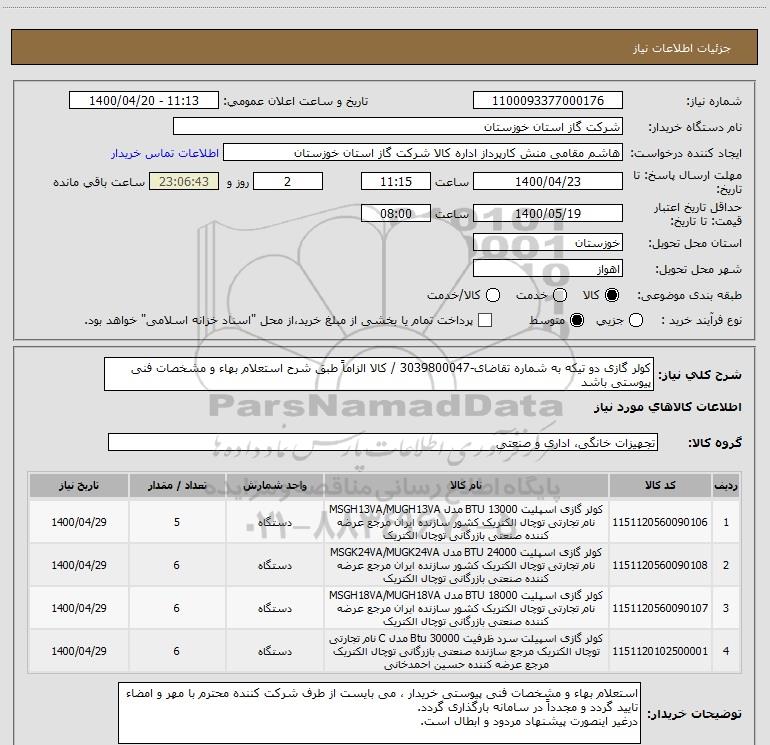Click the response deadline date 1400/04/23

click(x=548, y=181)
